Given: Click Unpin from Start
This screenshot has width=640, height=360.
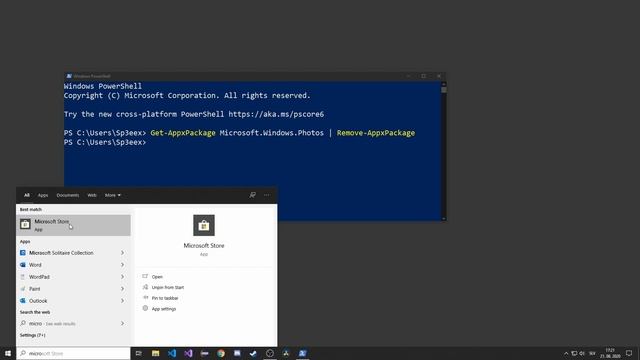Looking at the screenshot, I should click(x=168, y=287).
